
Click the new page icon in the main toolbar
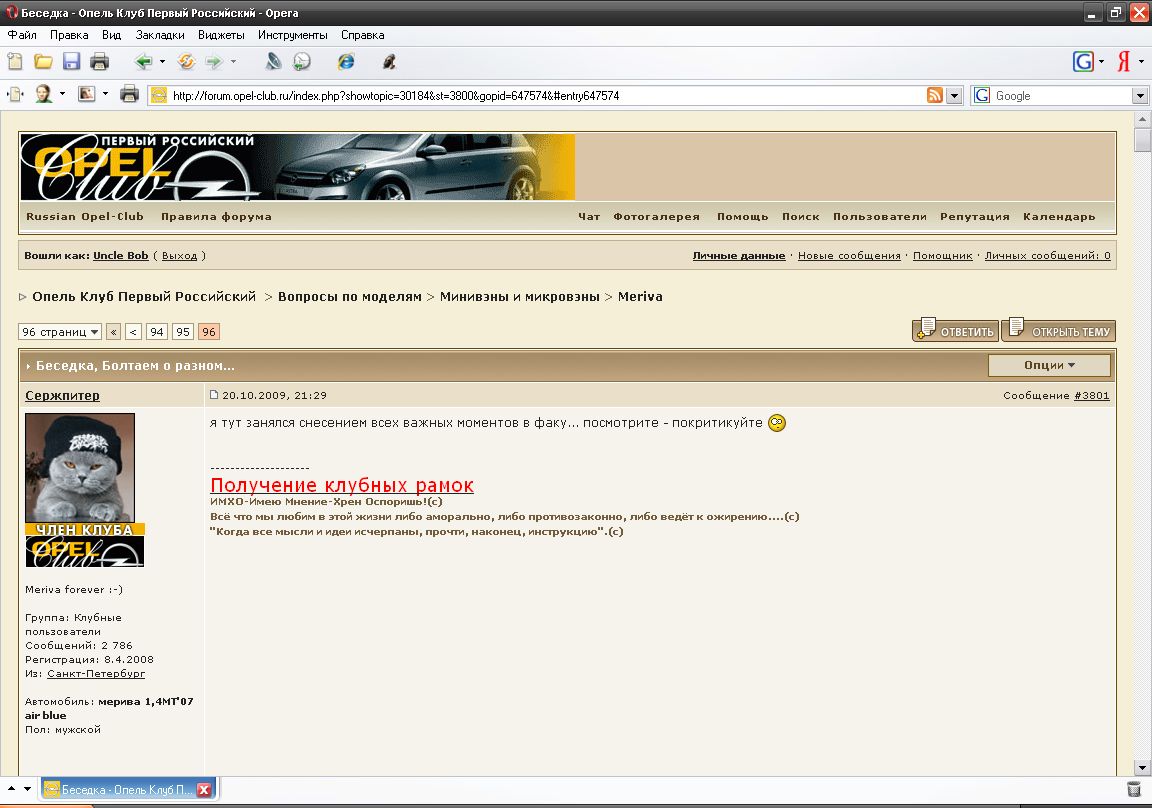15,62
